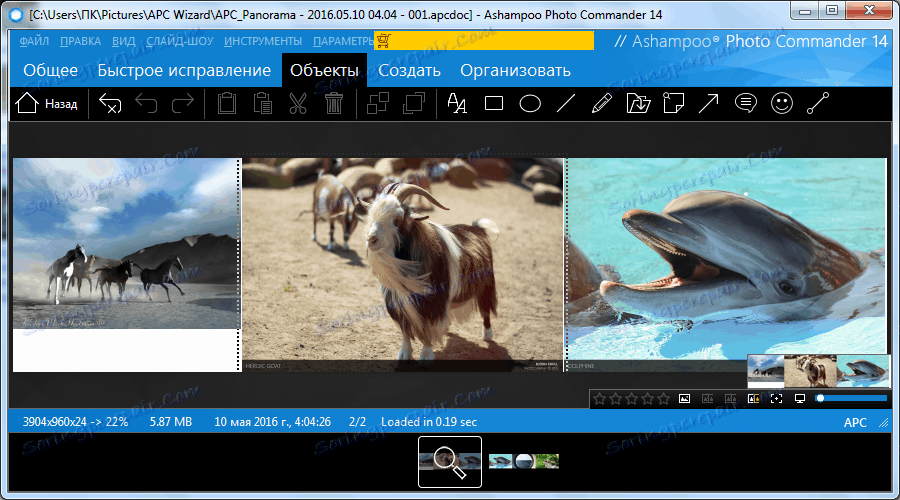Set rating with the fifth star
The width and height of the screenshot is (900, 500).
tap(664, 398)
